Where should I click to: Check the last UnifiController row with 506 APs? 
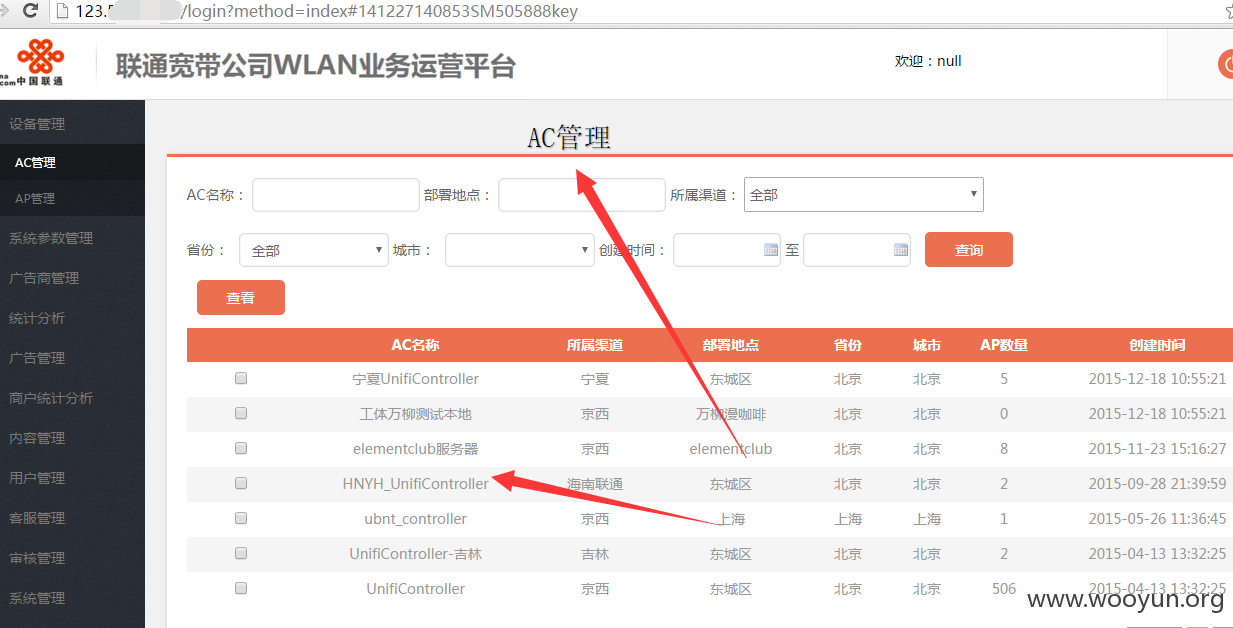pos(241,588)
